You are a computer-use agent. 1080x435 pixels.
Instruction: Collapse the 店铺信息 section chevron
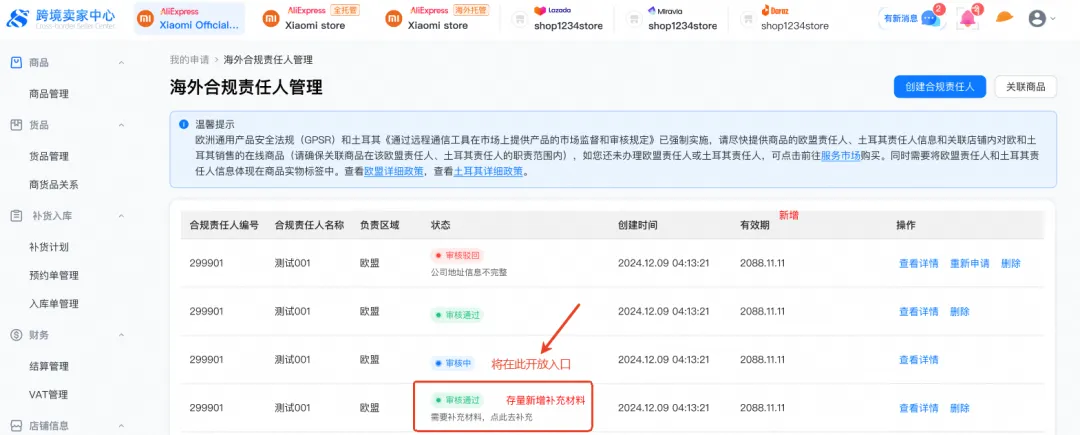(121, 426)
